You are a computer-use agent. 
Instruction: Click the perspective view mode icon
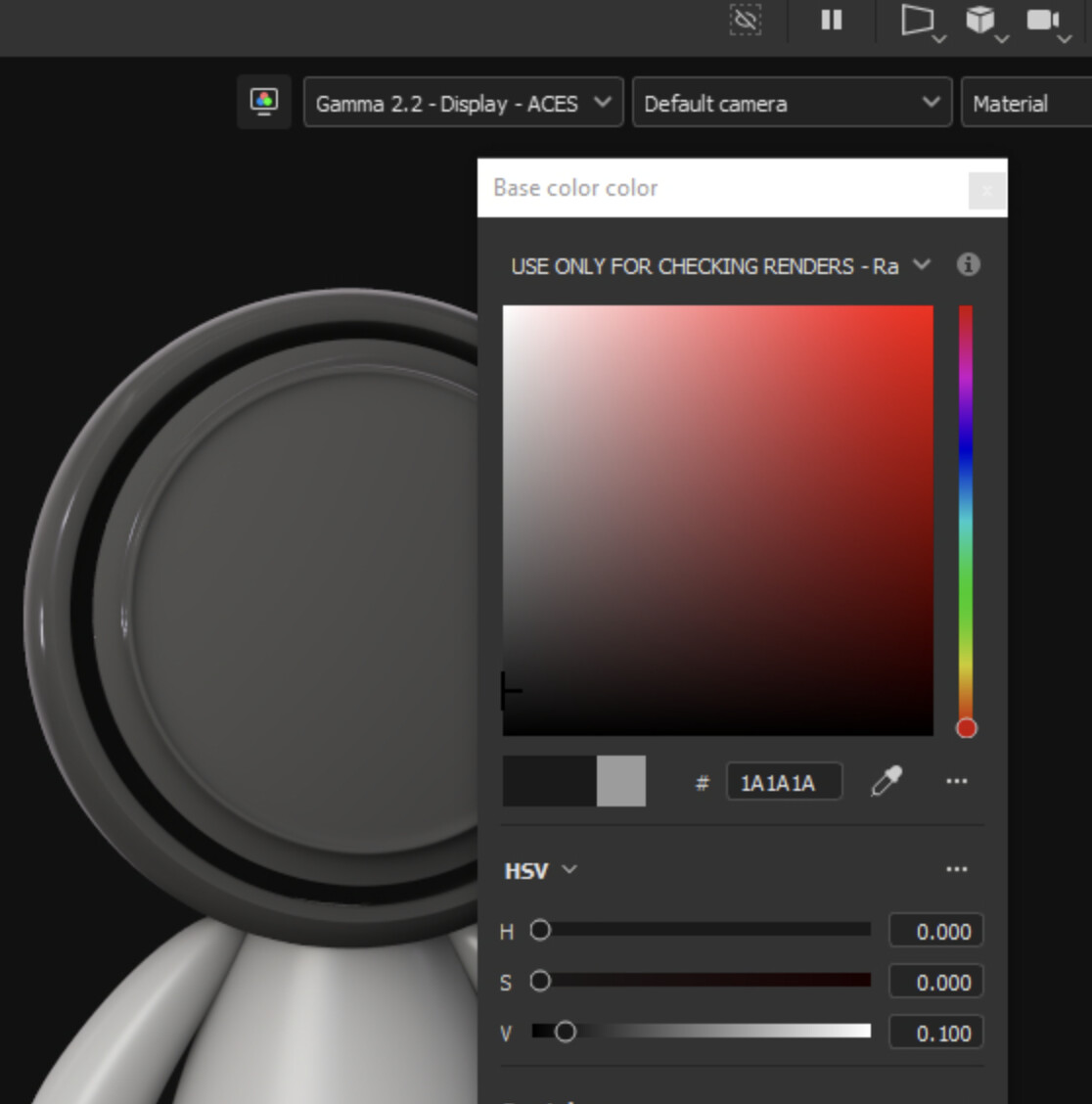tap(917, 21)
